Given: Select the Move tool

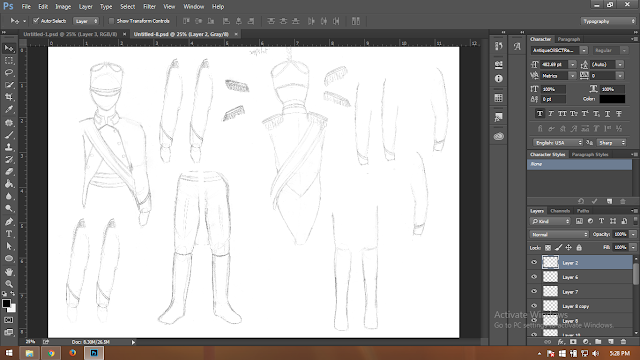Looking at the screenshot, I should [9, 49].
